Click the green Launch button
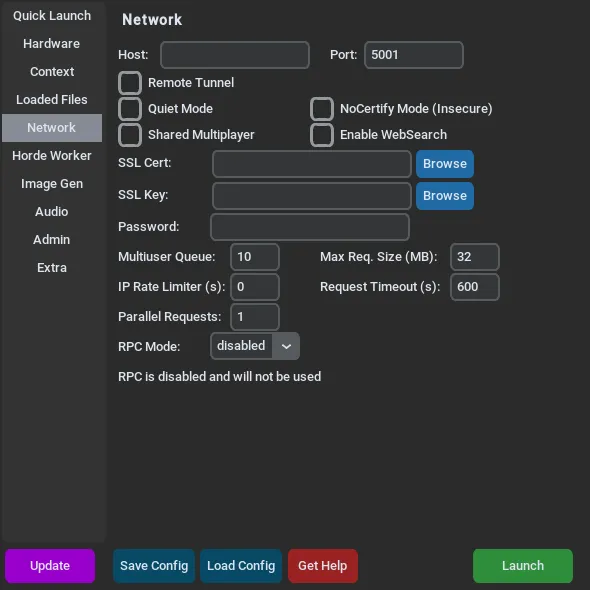Image resolution: width=590 pixels, height=590 pixels. pyautogui.click(x=523, y=566)
